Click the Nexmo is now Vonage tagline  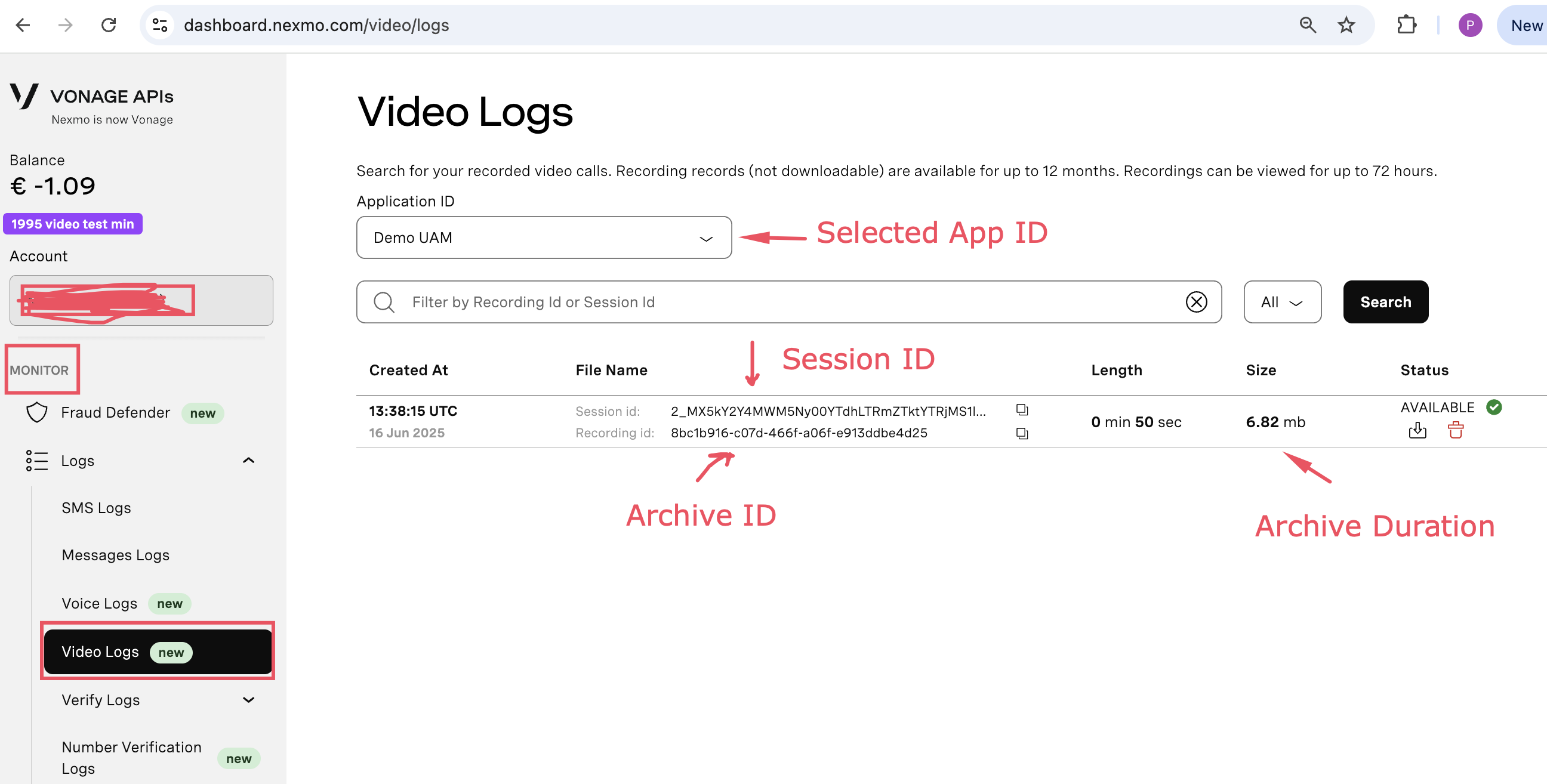(112, 119)
